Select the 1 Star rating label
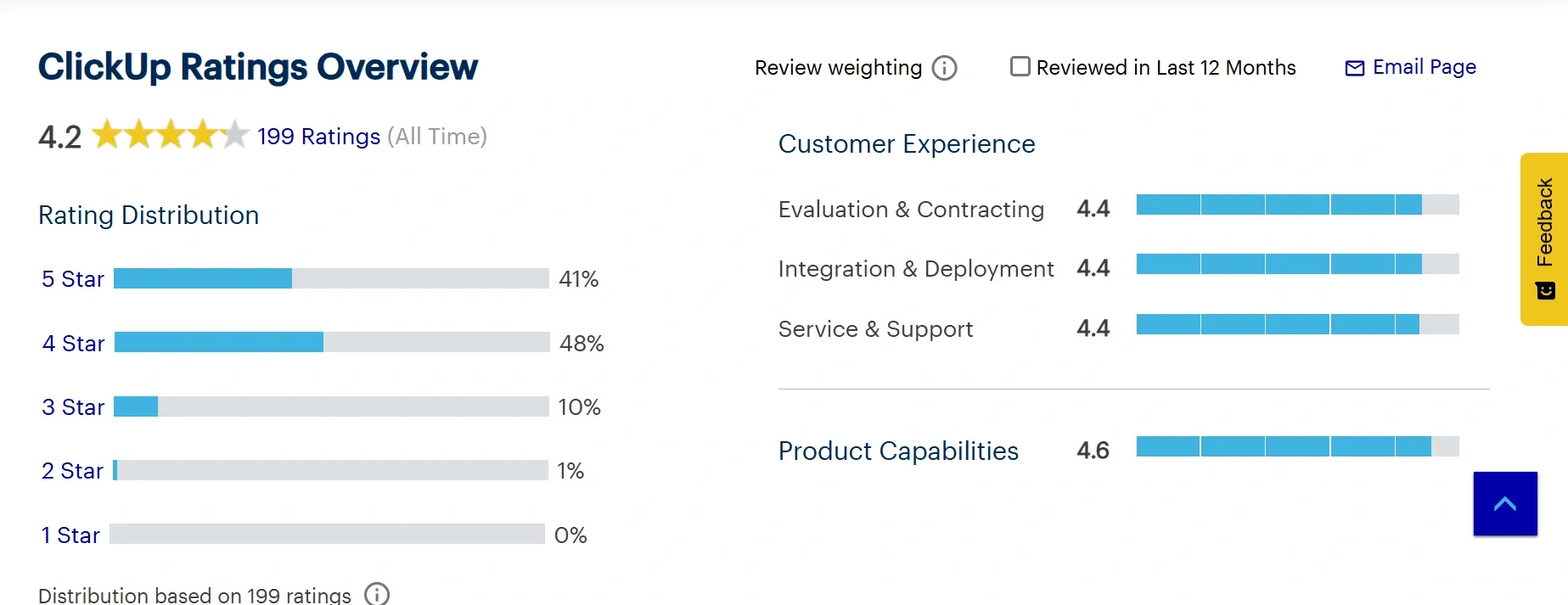Image resolution: width=1568 pixels, height=605 pixels. tap(70, 535)
